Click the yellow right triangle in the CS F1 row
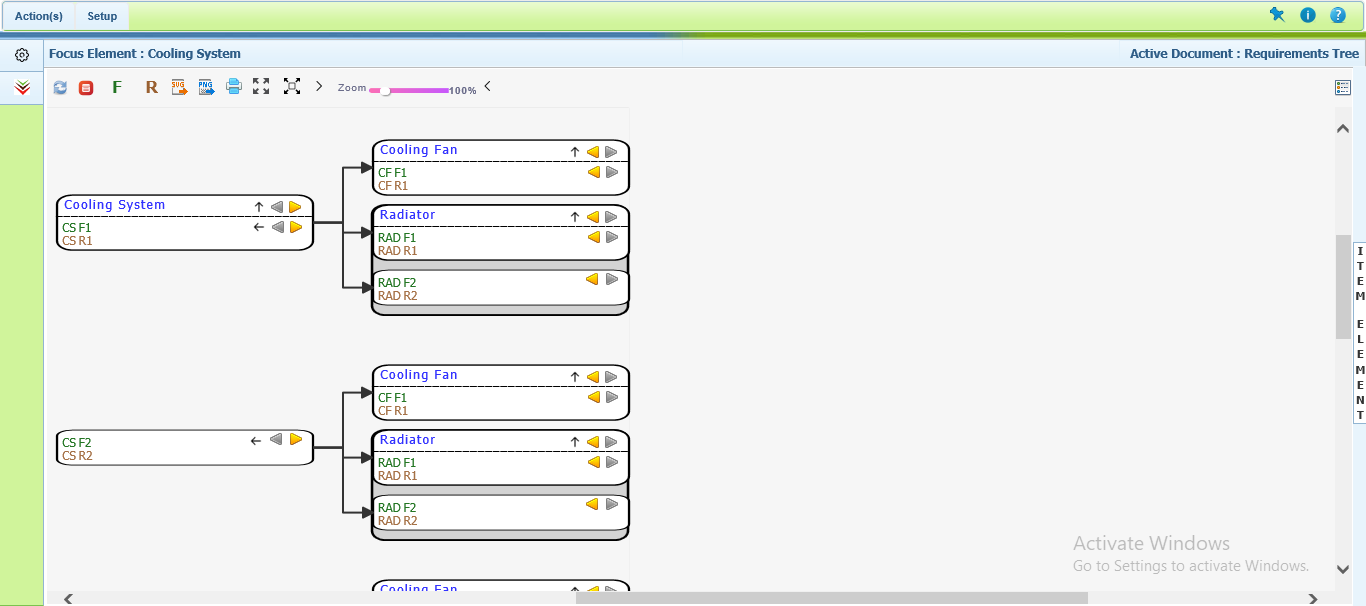 pyautogui.click(x=296, y=227)
